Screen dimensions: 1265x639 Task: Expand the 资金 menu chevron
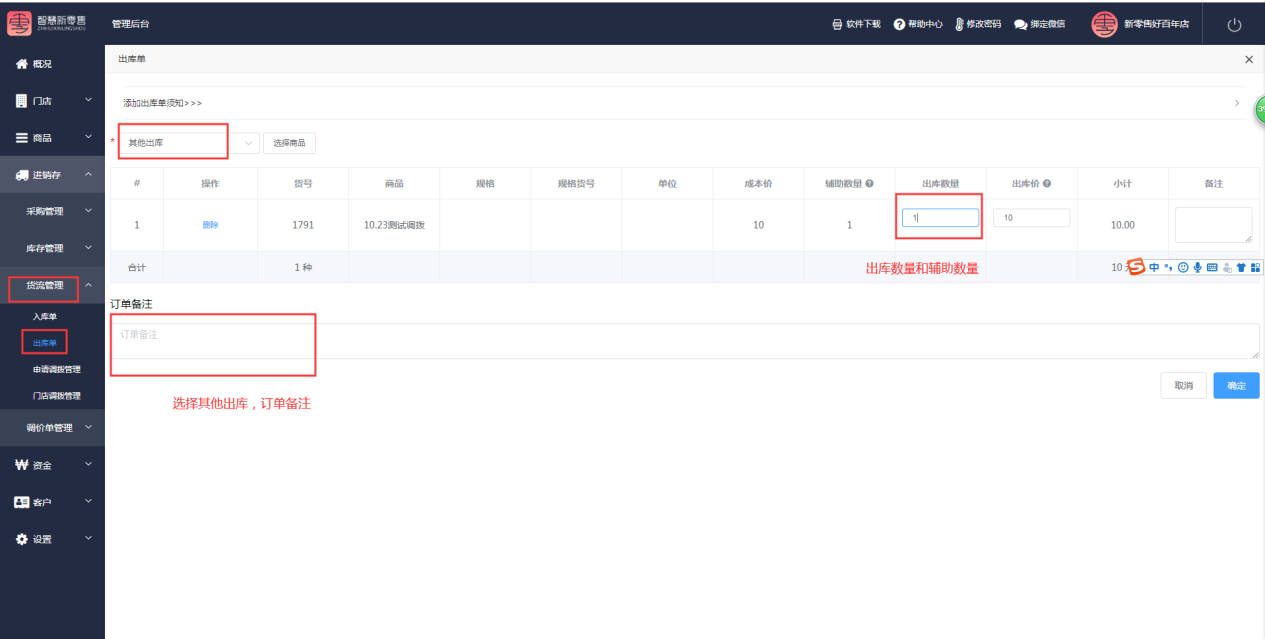[x=88, y=464]
